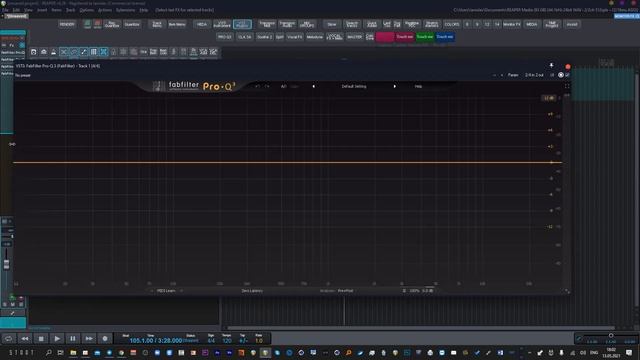Click the COLORS toolbar button
Screen dimensions: 640x360
point(452,24)
